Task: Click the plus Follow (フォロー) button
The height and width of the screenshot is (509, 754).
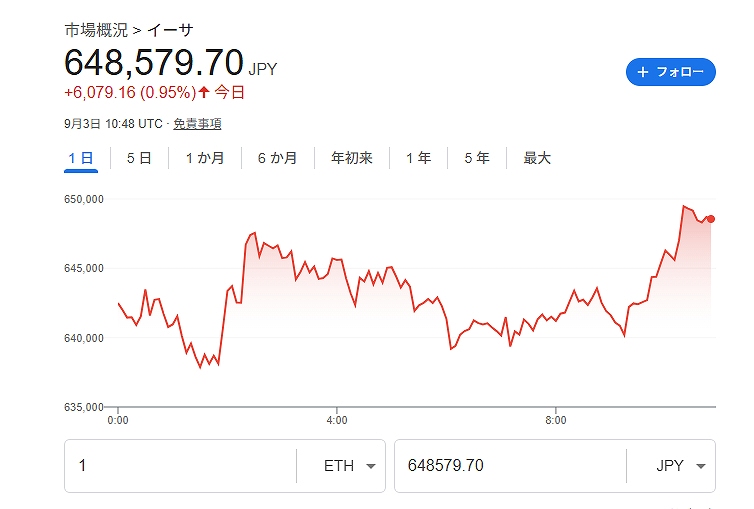Action: (670, 72)
